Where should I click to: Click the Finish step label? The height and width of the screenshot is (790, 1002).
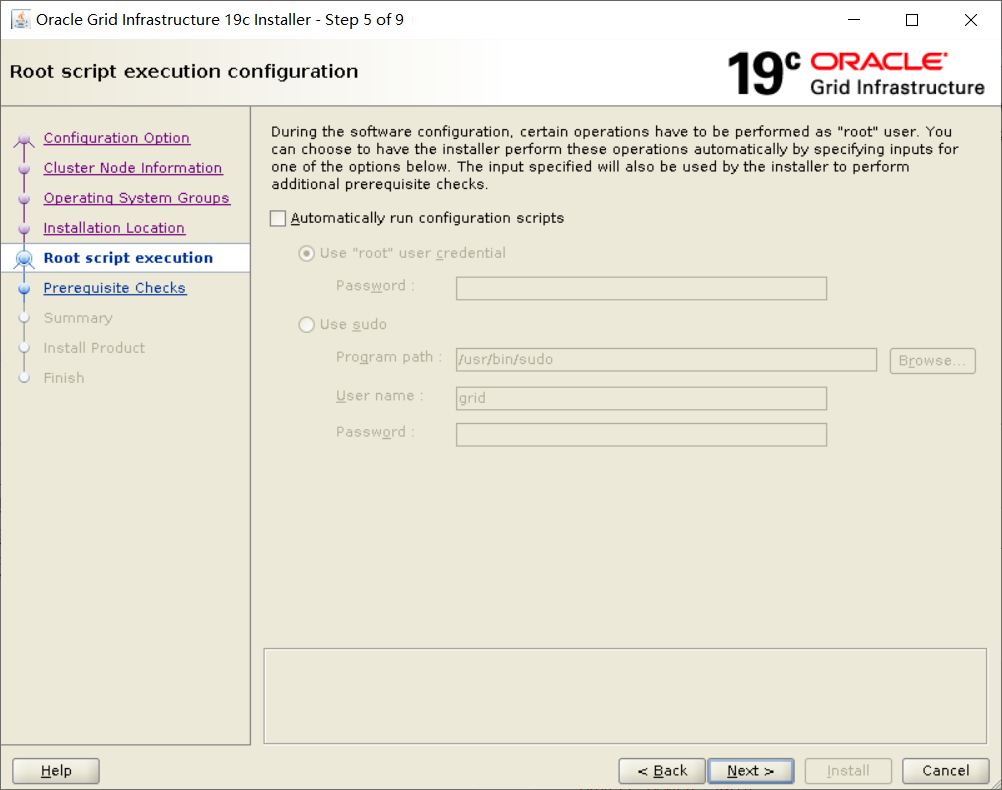(x=64, y=378)
